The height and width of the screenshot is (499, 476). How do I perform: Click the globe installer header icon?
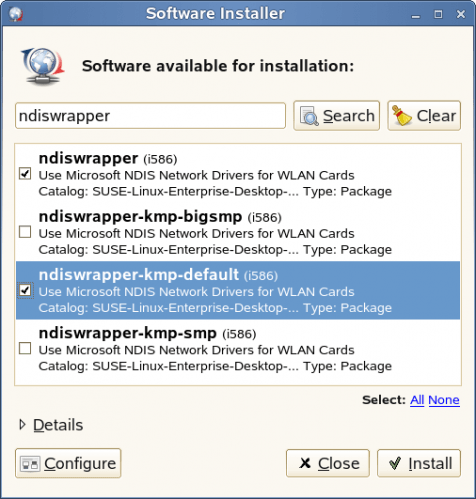[x=43, y=66]
